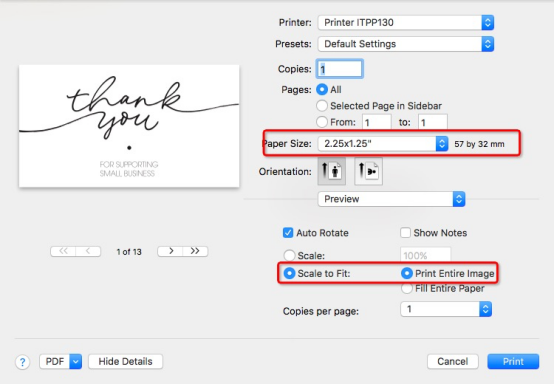Click the Hide Details button
This screenshot has width=554, height=384.
(125, 361)
